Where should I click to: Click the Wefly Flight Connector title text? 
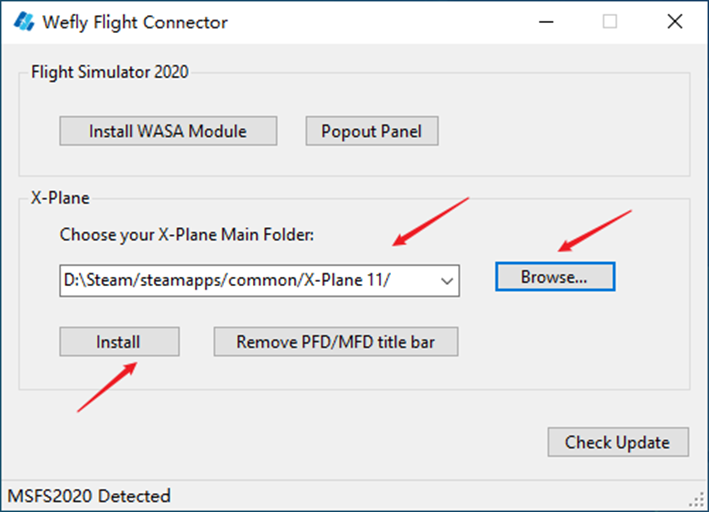coord(135,22)
